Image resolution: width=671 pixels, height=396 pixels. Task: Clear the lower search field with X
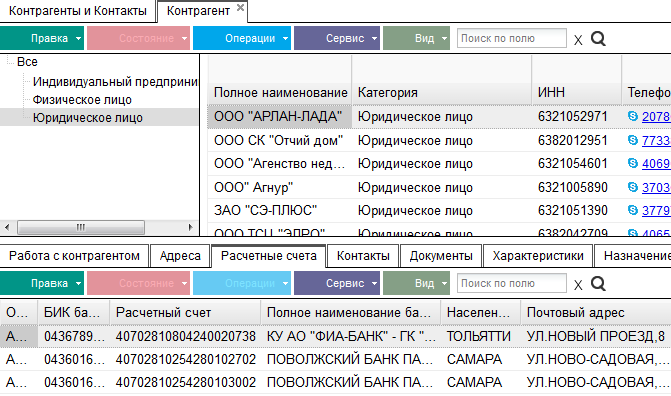tap(578, 285)
